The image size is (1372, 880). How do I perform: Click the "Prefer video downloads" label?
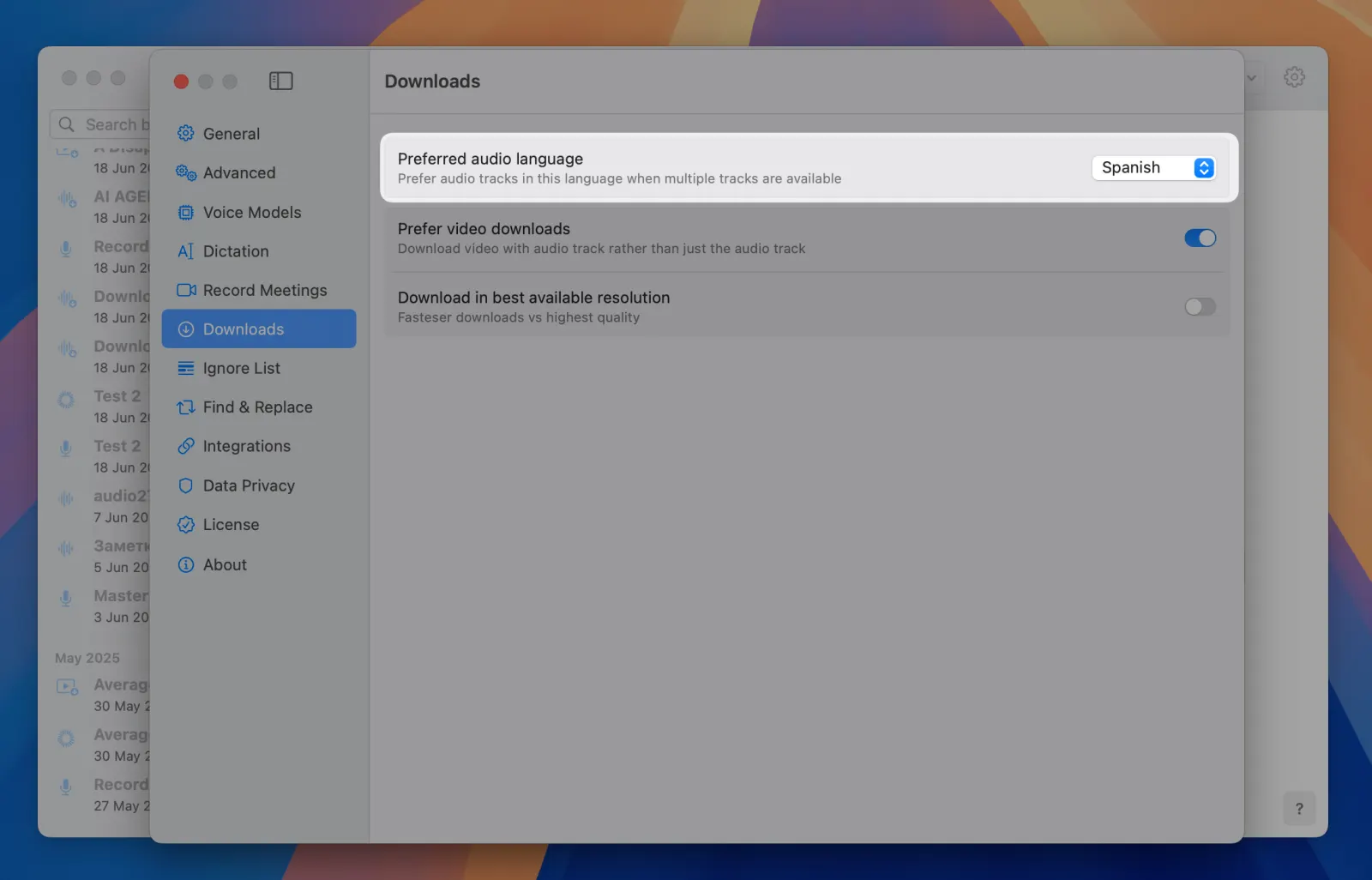(484, 229)
